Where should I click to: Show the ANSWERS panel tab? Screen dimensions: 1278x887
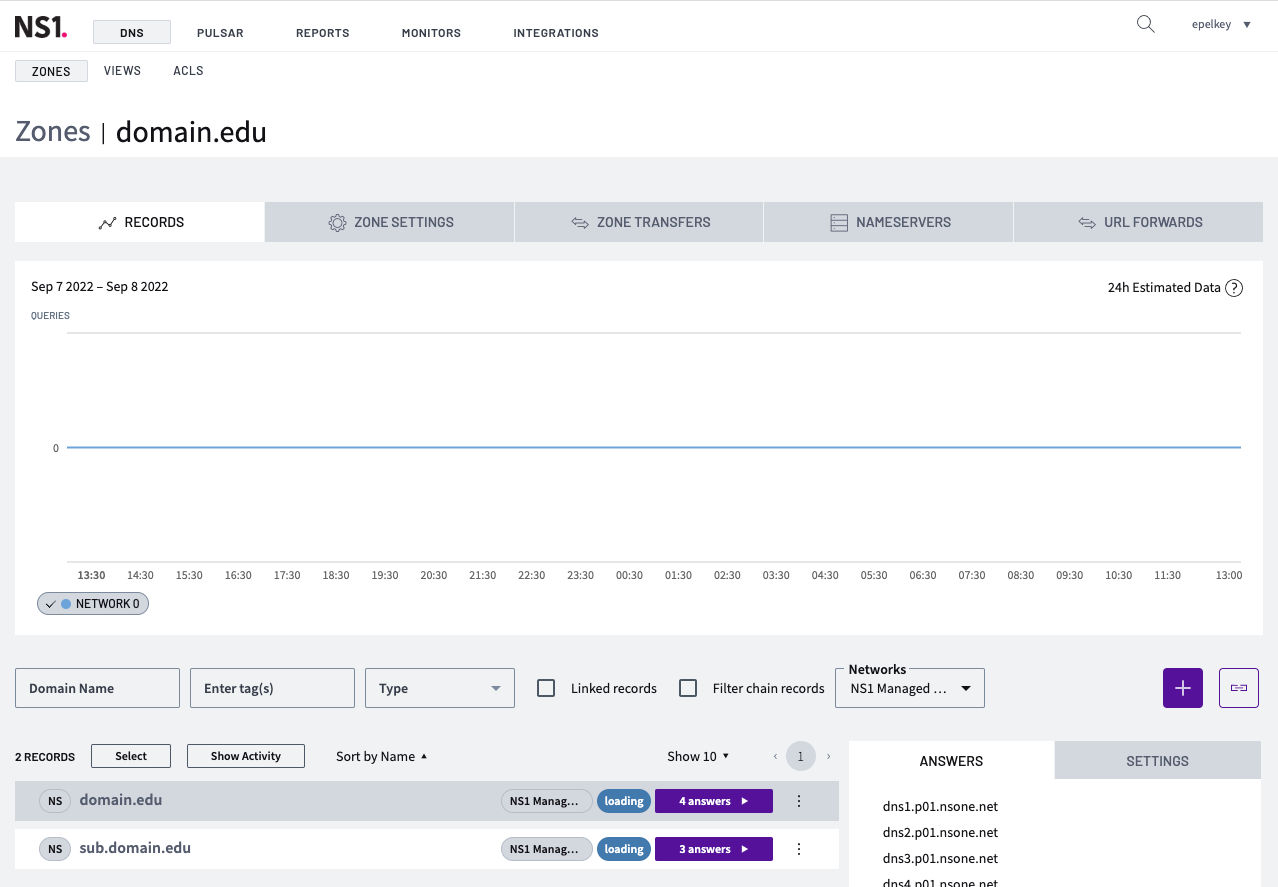pyautogui.click(x=951, y=761)
